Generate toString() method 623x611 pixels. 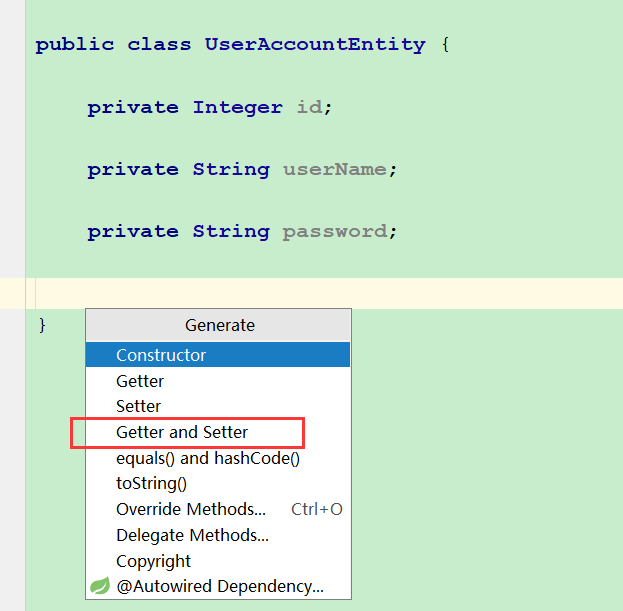218,483
